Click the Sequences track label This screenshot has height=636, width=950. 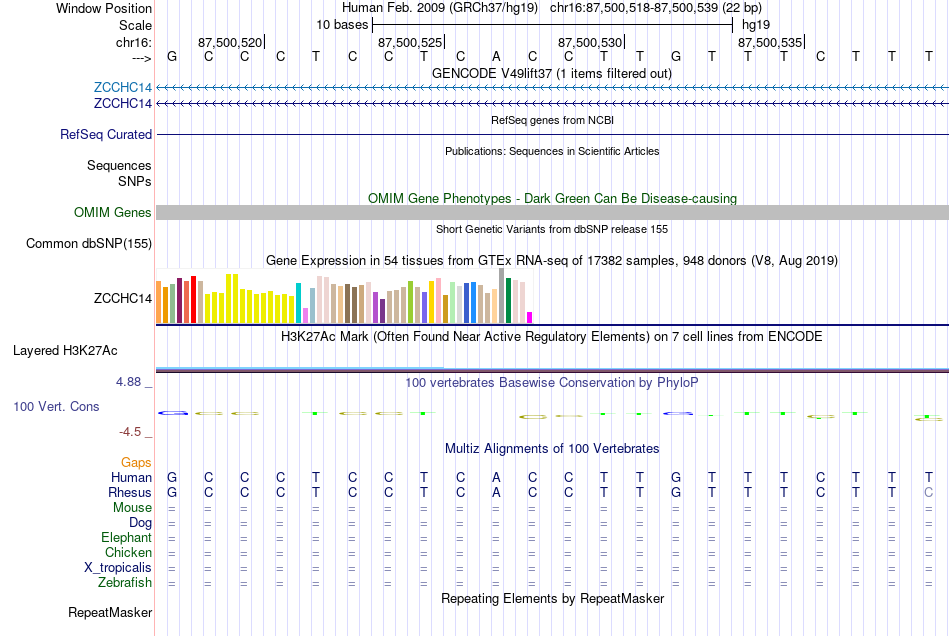(x=119, y=165)
